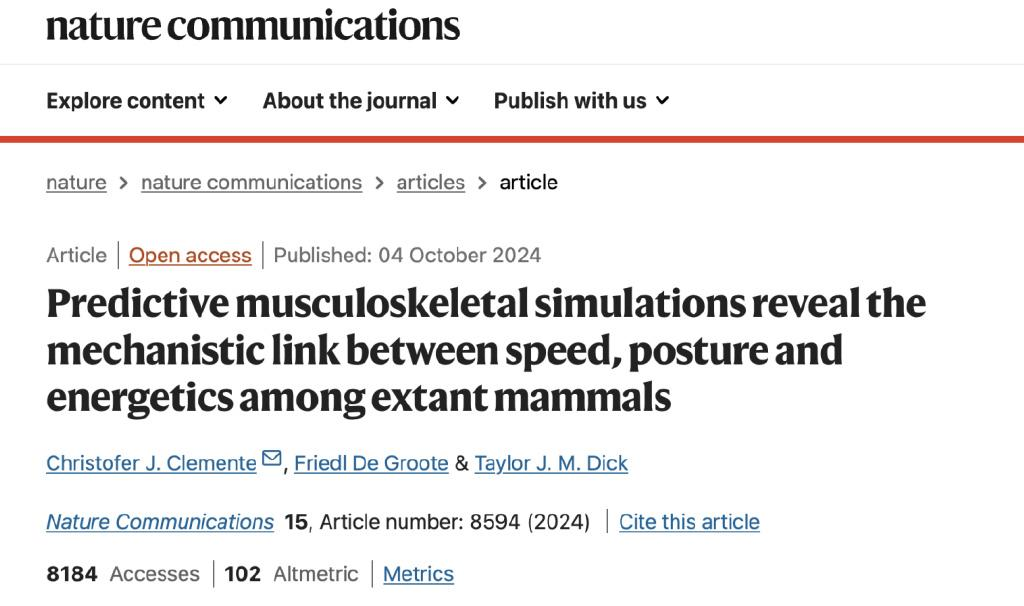
Task: Click the envelope icon beside Christofer J. Clemente
Action: [272, 458]
